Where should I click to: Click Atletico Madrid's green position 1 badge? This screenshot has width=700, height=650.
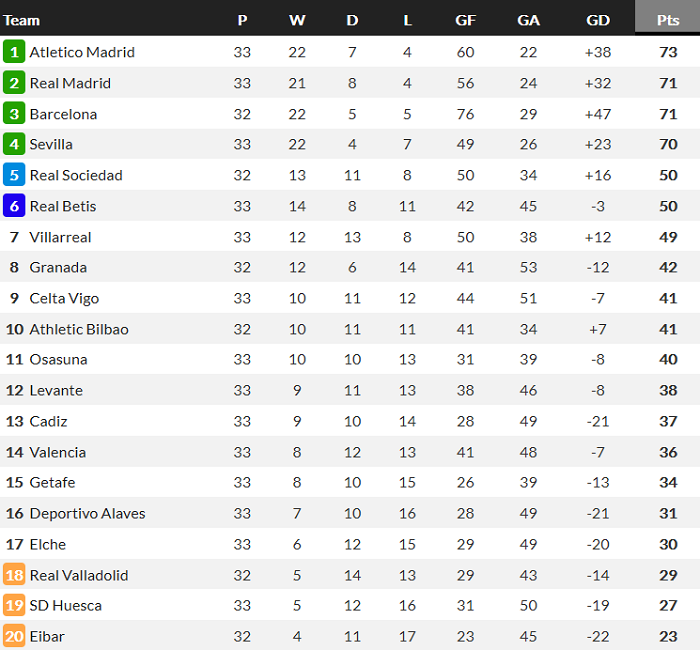(14, 52)
